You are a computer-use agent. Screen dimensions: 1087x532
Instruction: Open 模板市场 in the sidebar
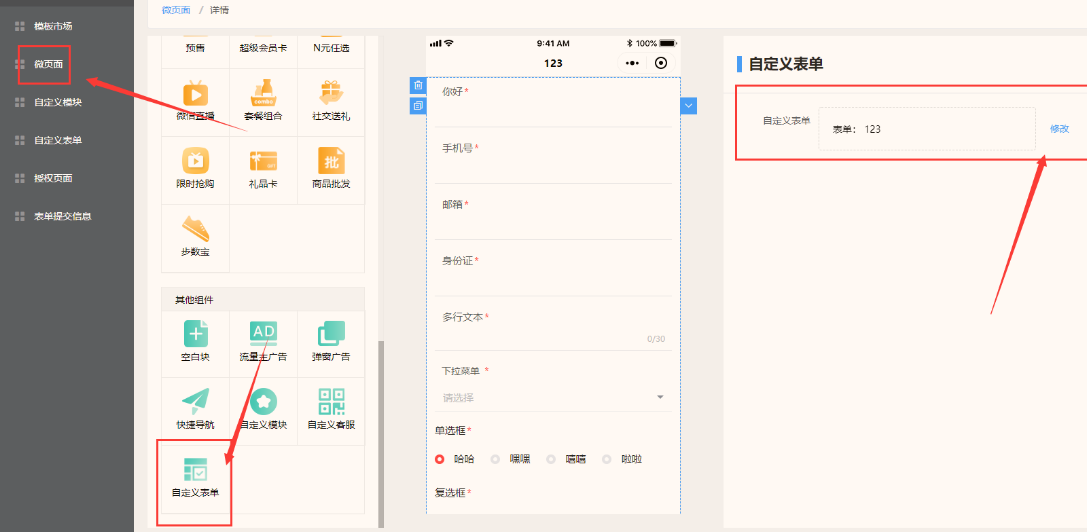[x=53, y=26]
